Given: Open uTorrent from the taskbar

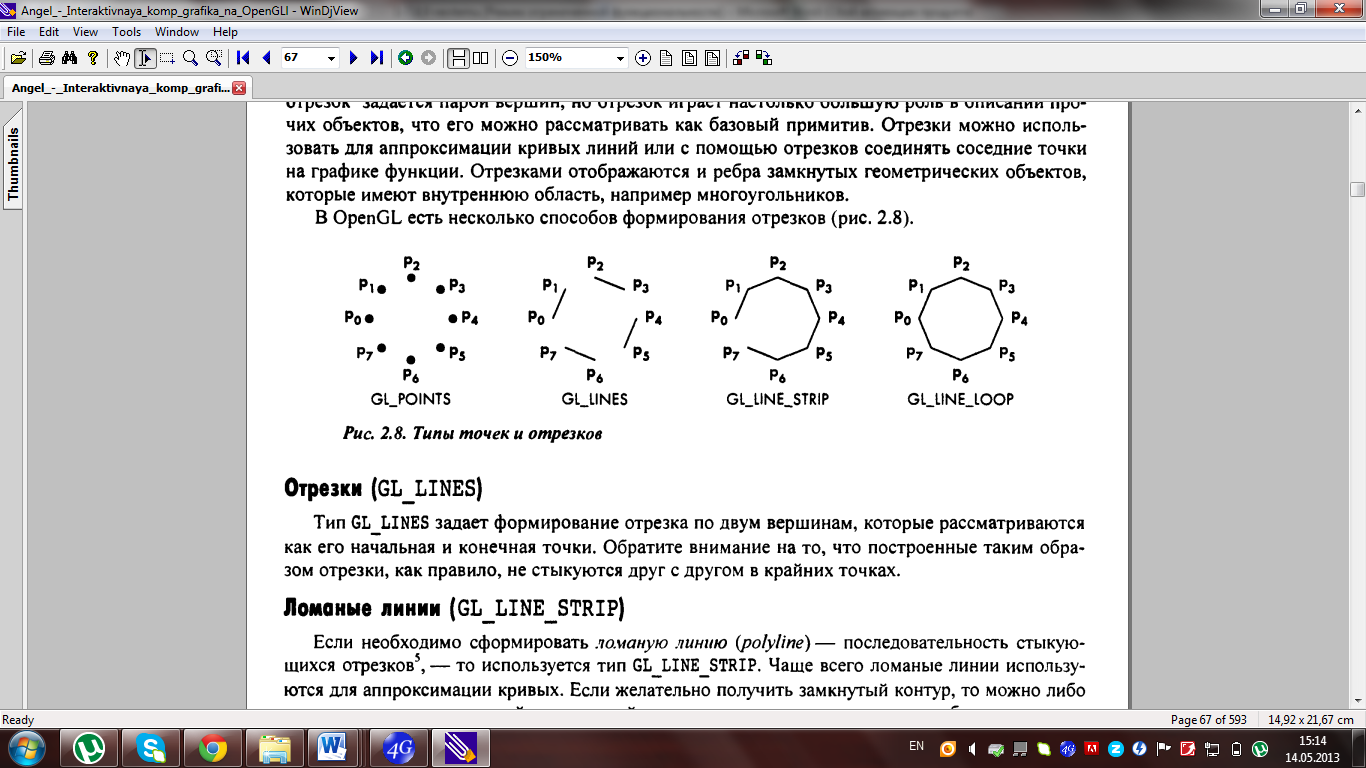Looking at the screenshot, I should click(91, 748).
